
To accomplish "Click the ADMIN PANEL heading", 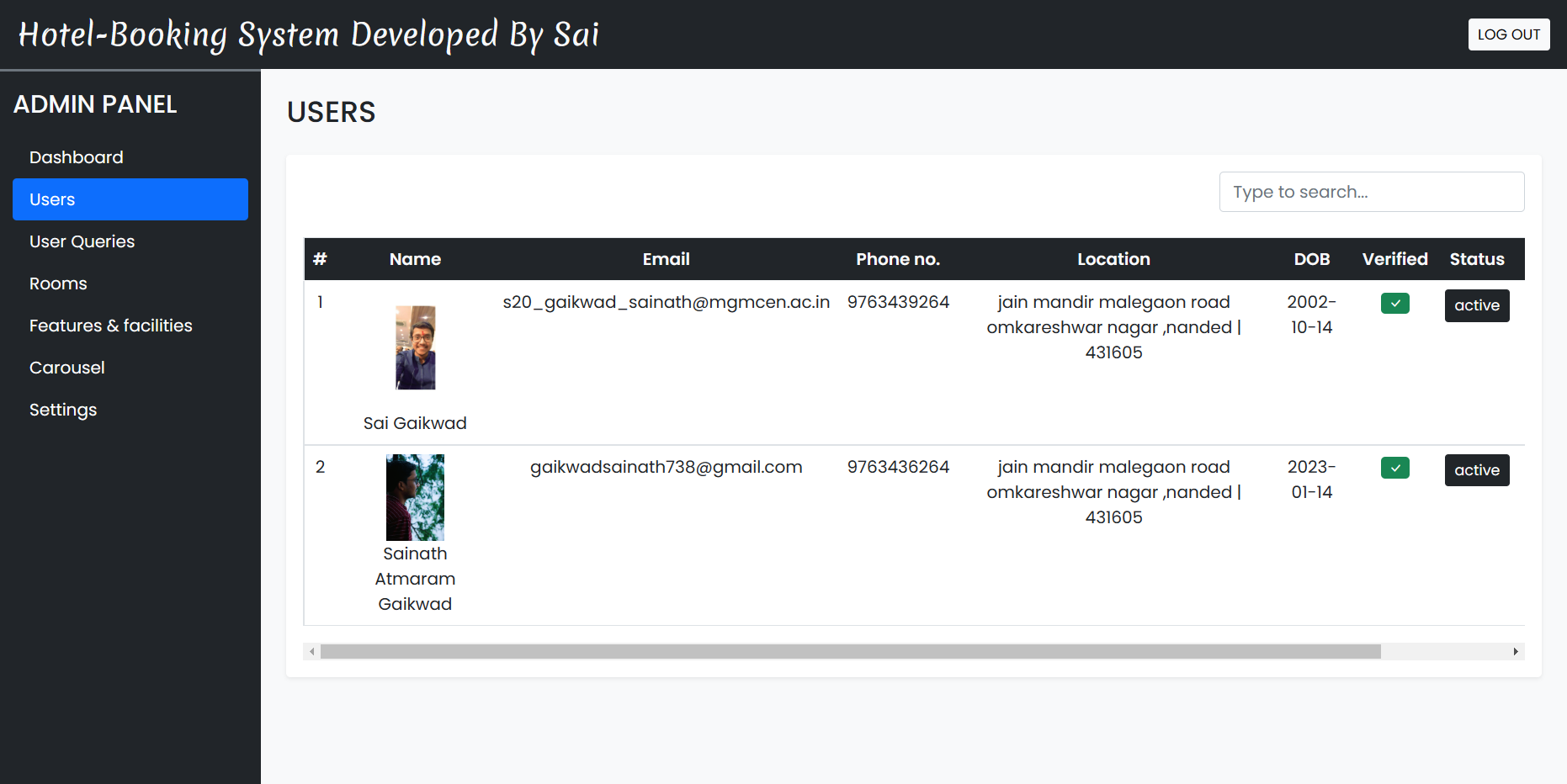I will (95, 103).
